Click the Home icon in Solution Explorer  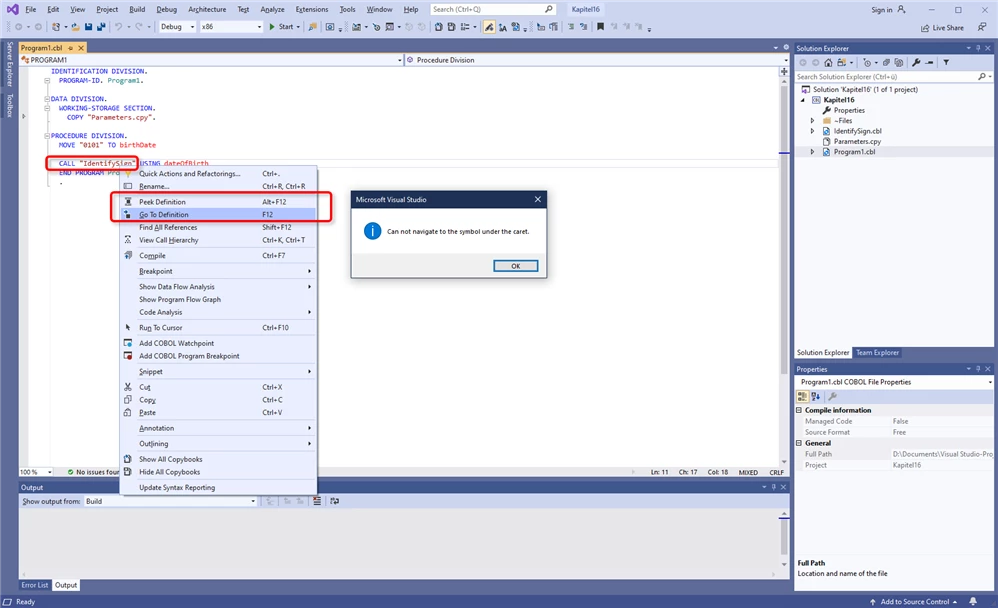coord(828,62)
